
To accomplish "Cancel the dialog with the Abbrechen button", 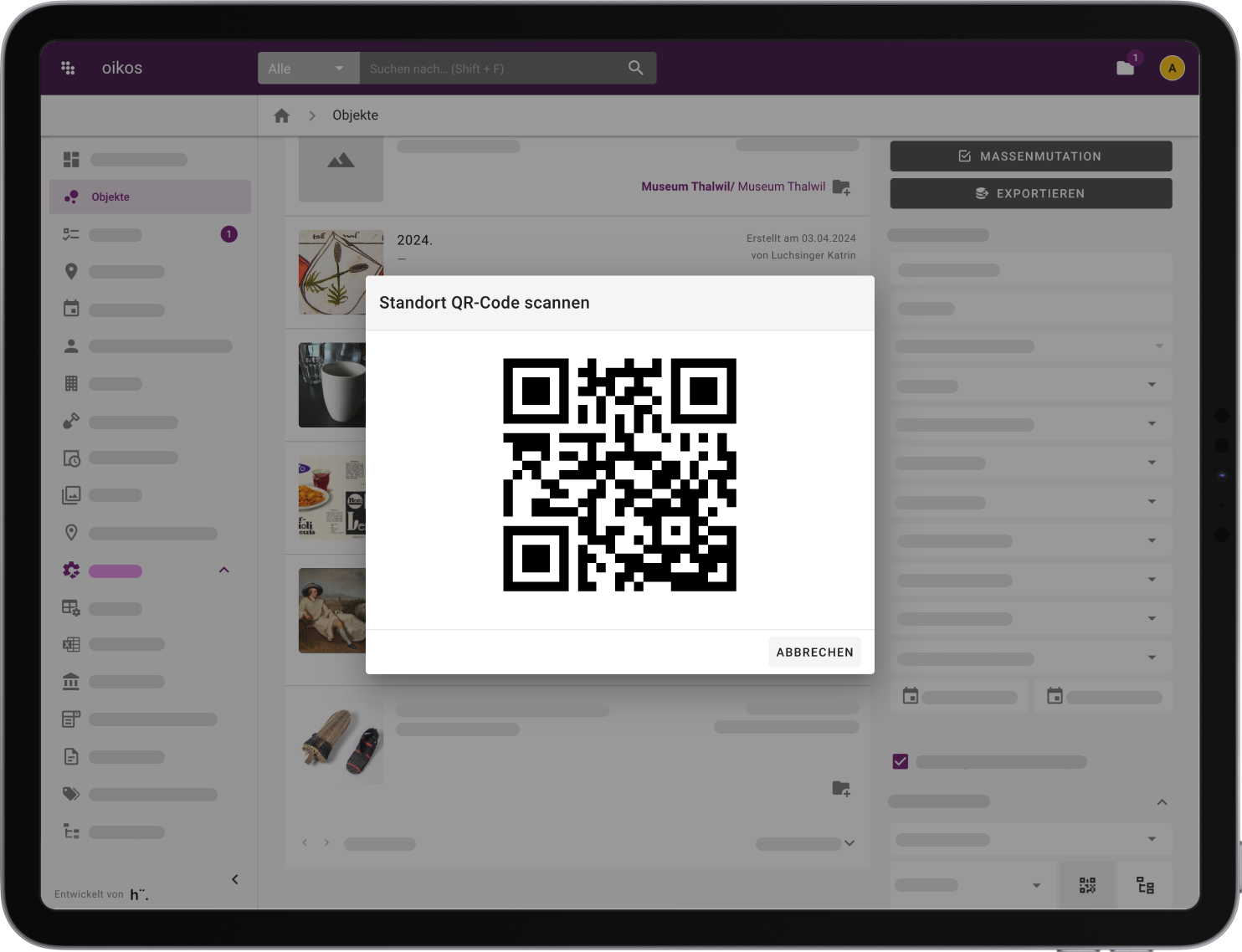I will [x=814, y=652].
